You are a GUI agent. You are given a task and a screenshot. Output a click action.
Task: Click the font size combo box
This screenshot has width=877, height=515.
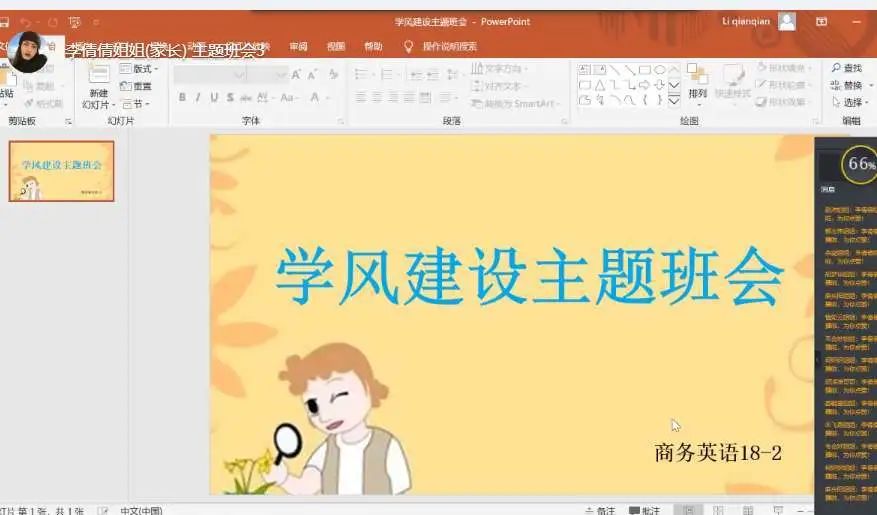267,74
